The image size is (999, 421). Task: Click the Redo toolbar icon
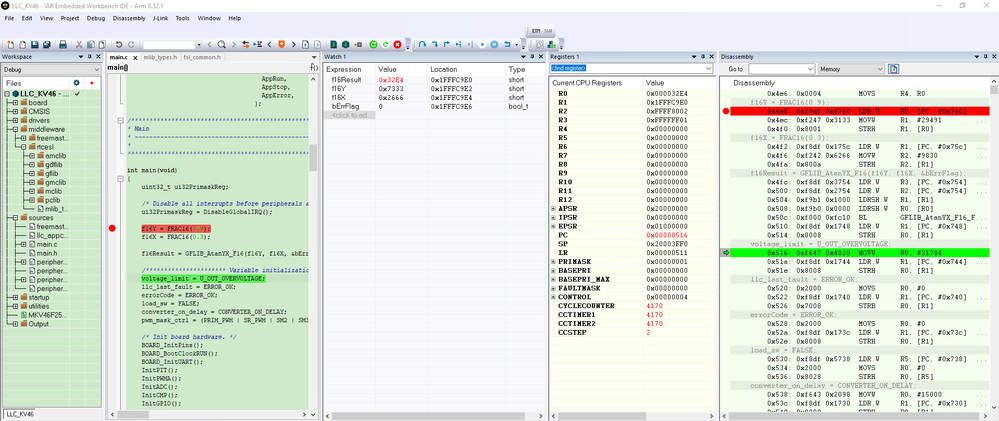pos(131,45)
